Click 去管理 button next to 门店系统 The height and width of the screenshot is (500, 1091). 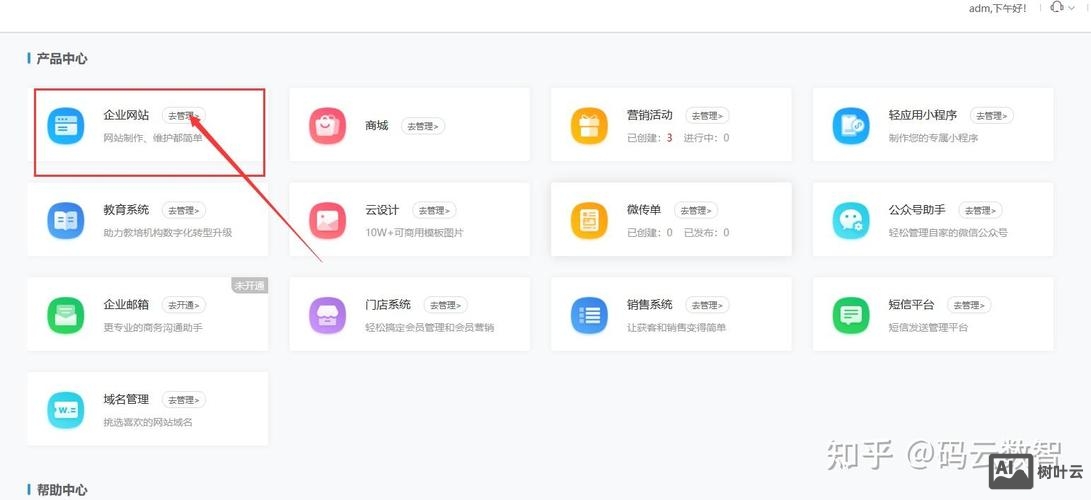pos(445,305)
